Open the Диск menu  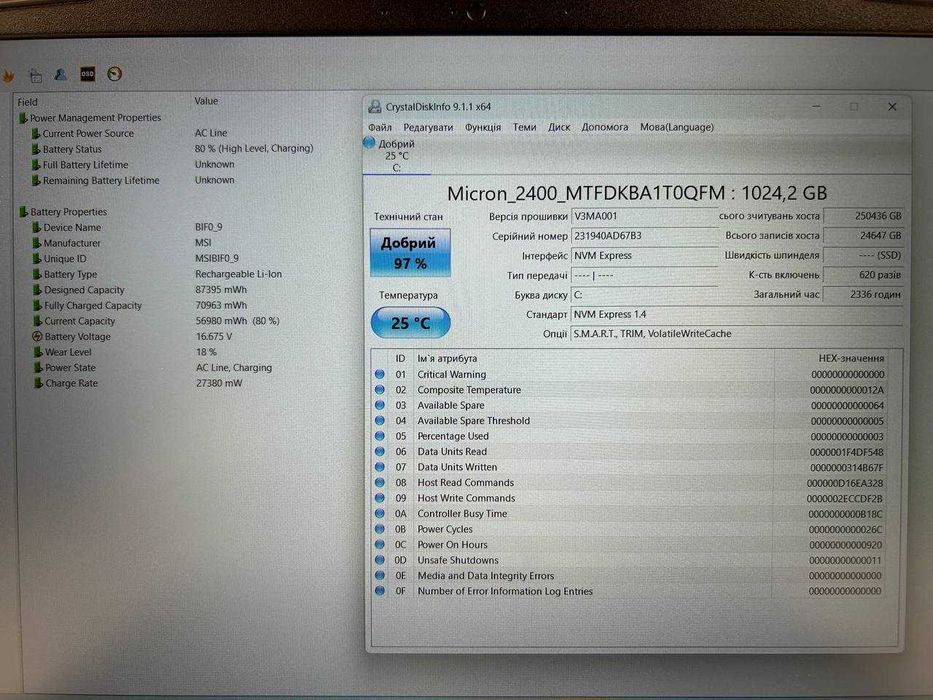click(x=559, y=127)
